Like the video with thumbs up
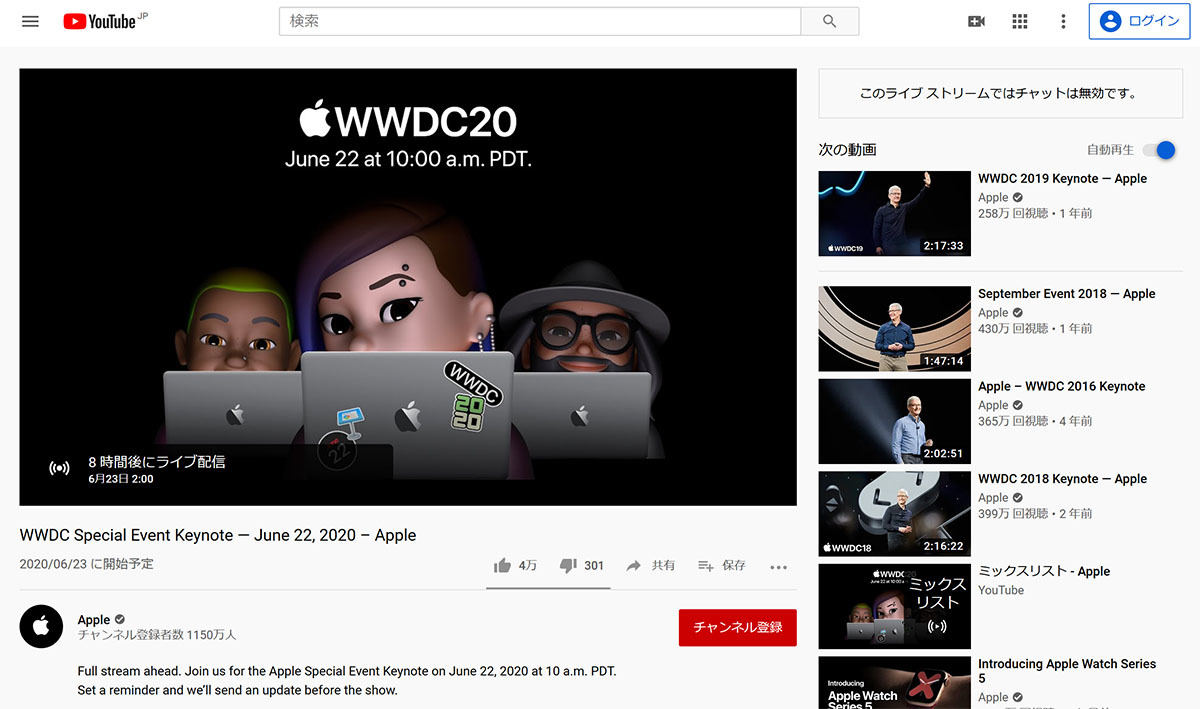Screen dimensions: 1200x709 pos(502,566)
